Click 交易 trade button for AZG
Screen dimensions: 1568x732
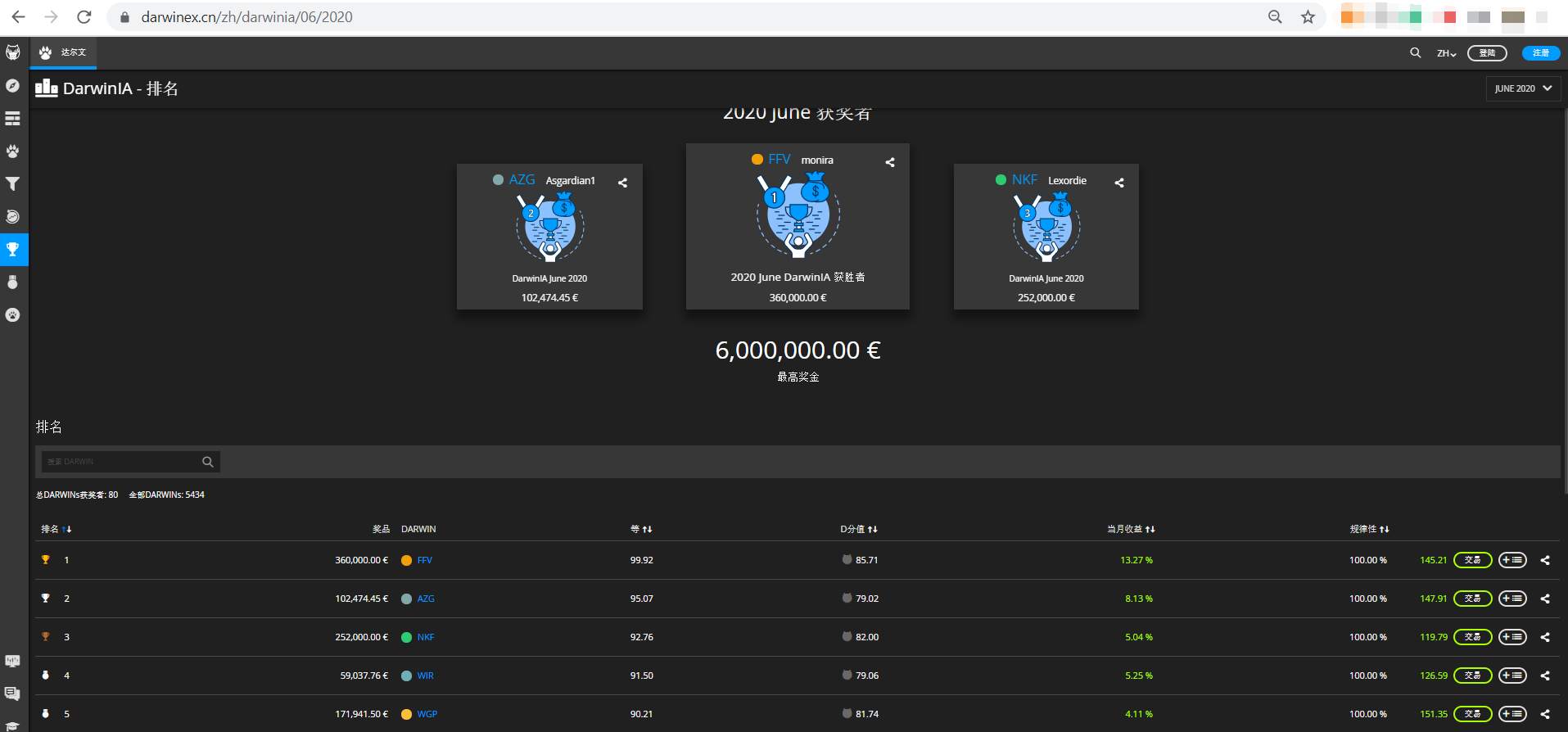click(1472, 599)
